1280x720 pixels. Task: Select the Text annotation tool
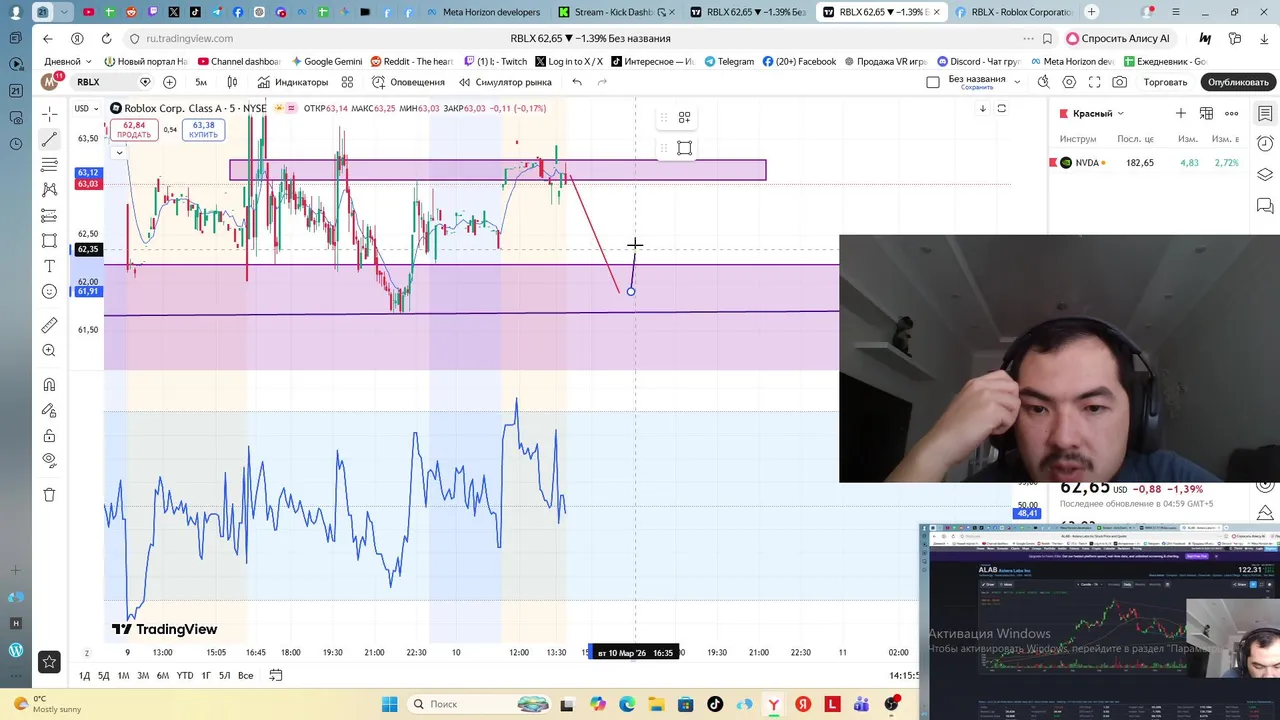[x=49, y=266]
